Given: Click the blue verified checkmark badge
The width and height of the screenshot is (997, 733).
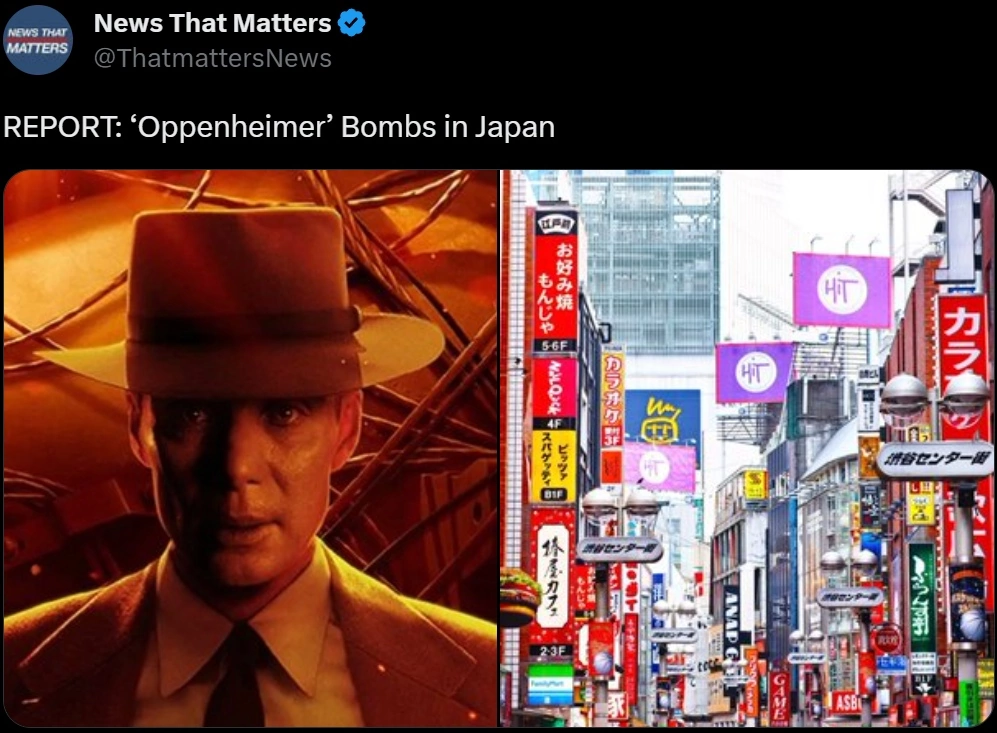Looking at the screenshot, I should pyautogui.click(x=352, y=24).
